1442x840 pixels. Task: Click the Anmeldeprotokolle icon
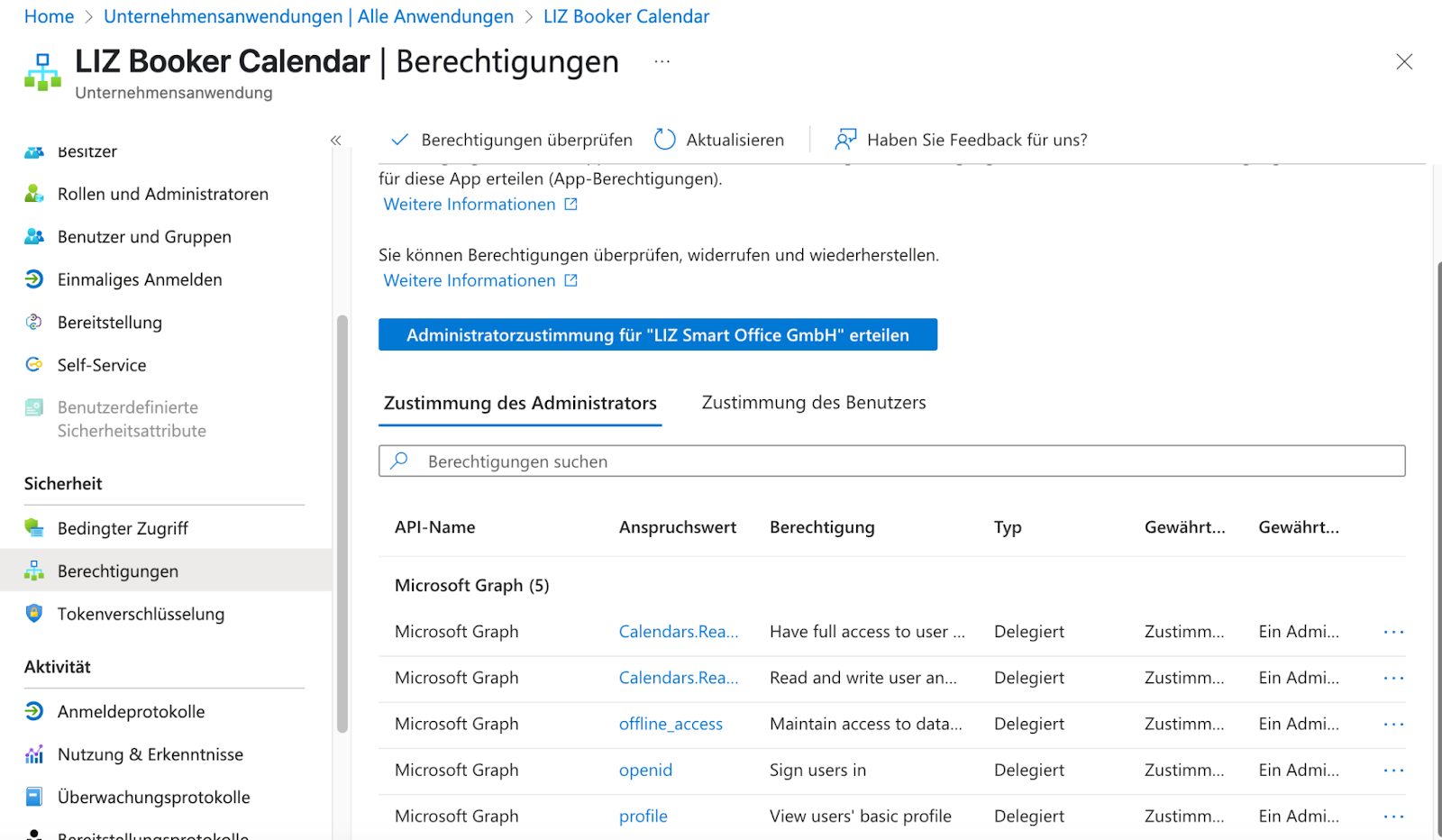pyautogui.click(x=34, y=711)
